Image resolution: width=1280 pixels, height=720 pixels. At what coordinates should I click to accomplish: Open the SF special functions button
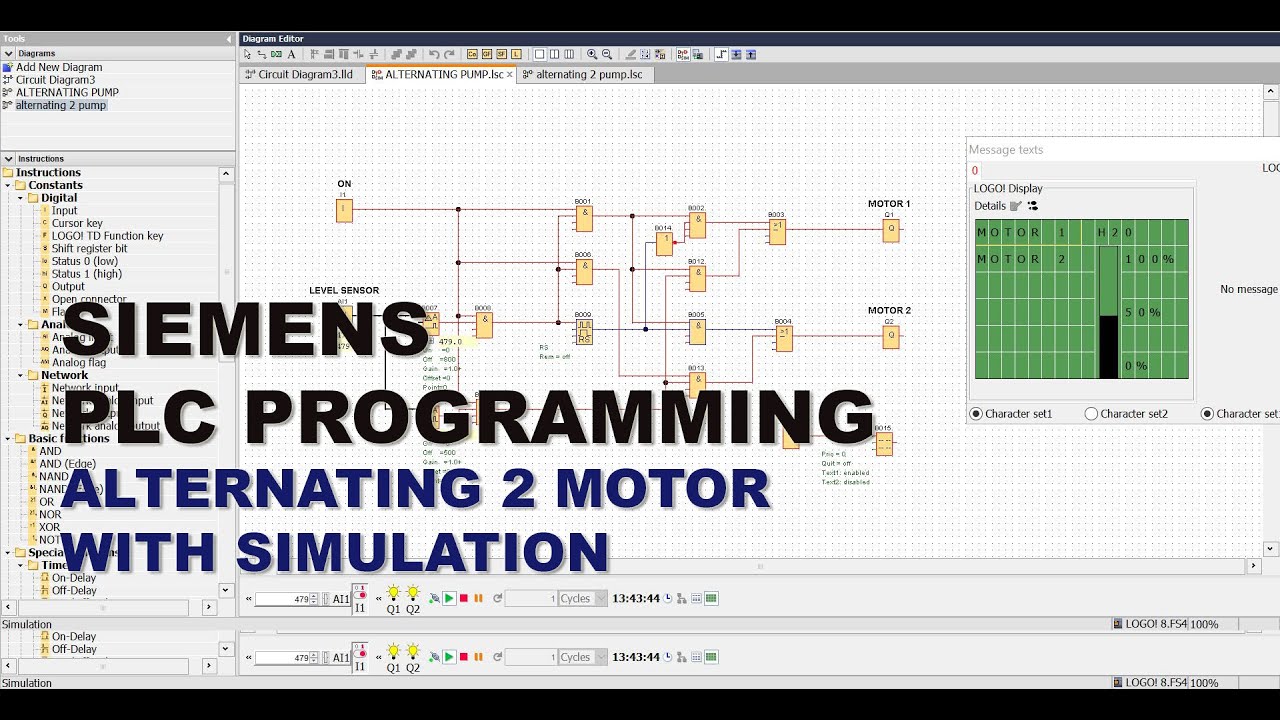pyautogui.click(x=501, y=54)
